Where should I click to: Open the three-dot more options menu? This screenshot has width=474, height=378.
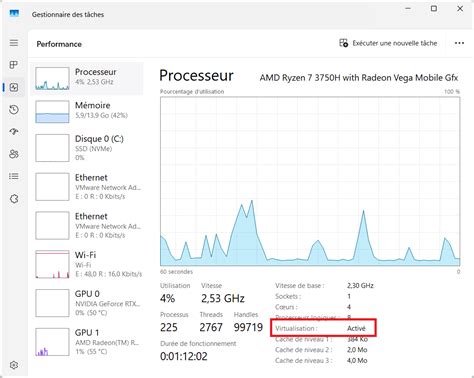pyautogui.click(x=459, y=43)
